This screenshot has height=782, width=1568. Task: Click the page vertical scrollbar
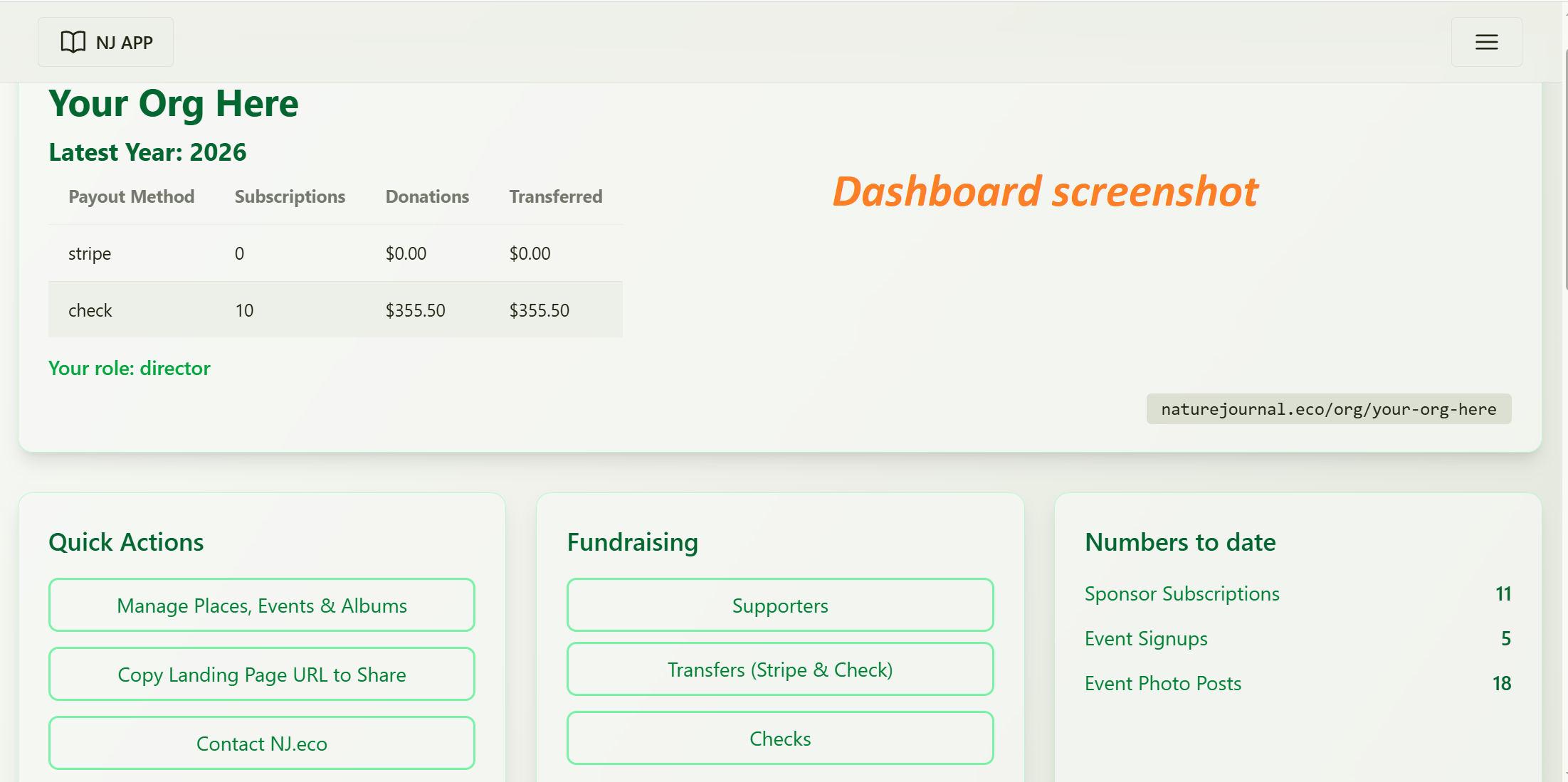(1565, 171)
